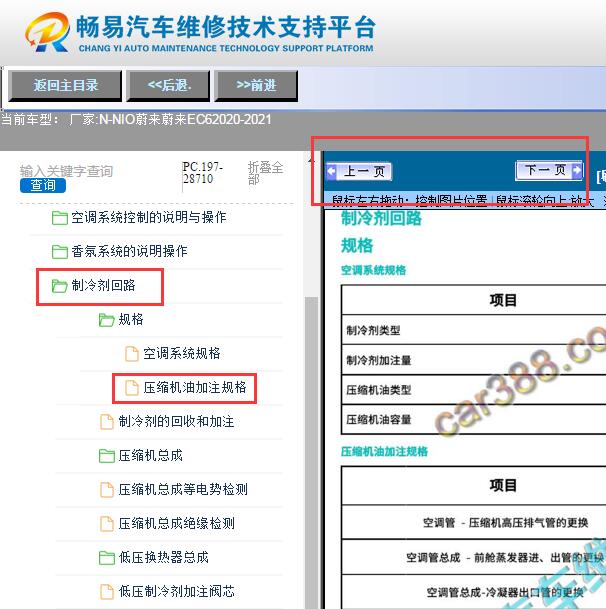Go back using <<后退 button
This screenshot has height=609, width=606.
(x=169, y=85)
